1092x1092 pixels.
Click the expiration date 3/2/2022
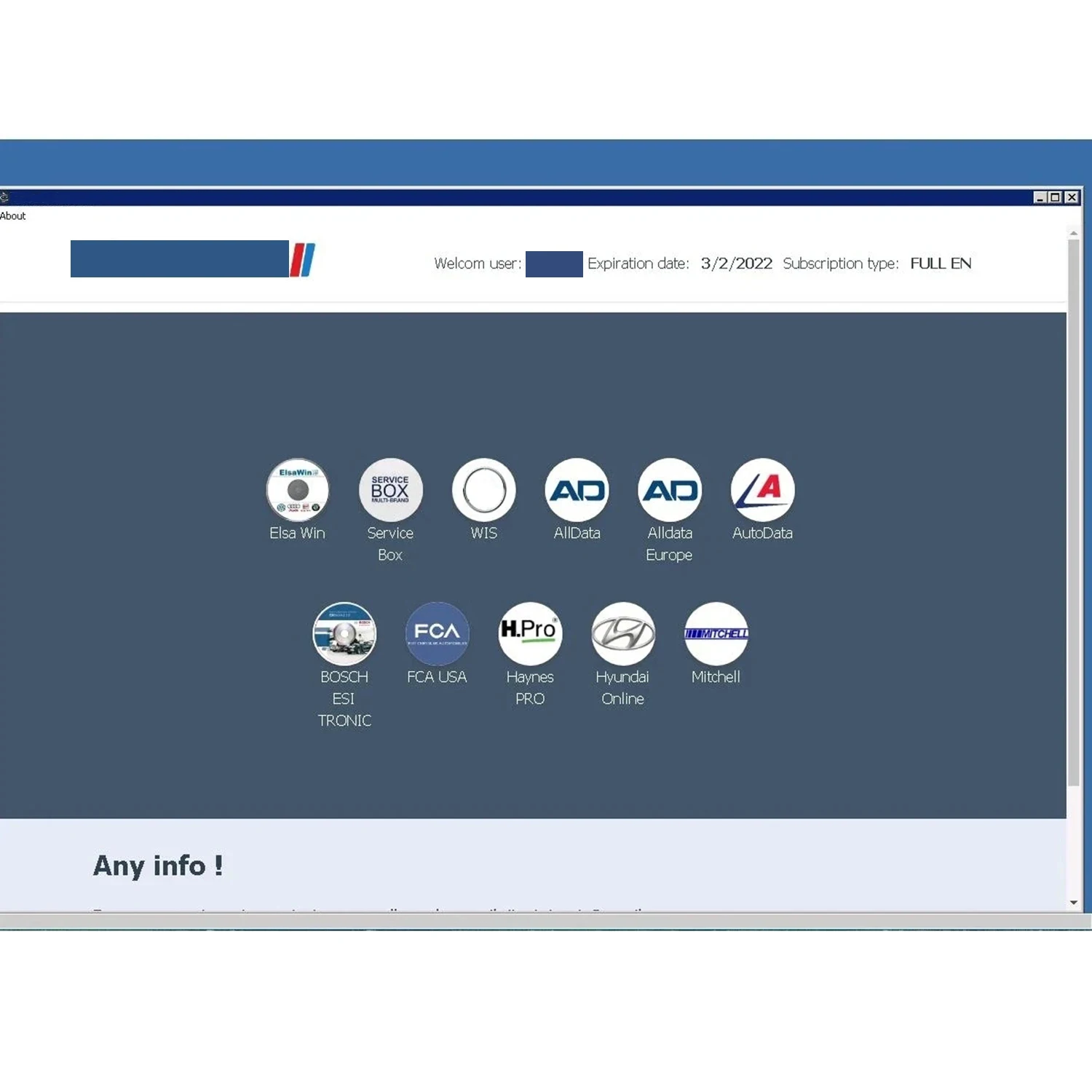coord(736,264)
